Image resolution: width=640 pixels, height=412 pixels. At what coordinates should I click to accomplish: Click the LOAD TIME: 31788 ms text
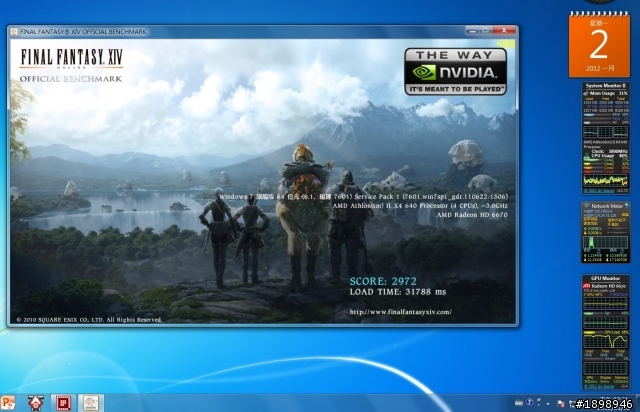[398, 292]
